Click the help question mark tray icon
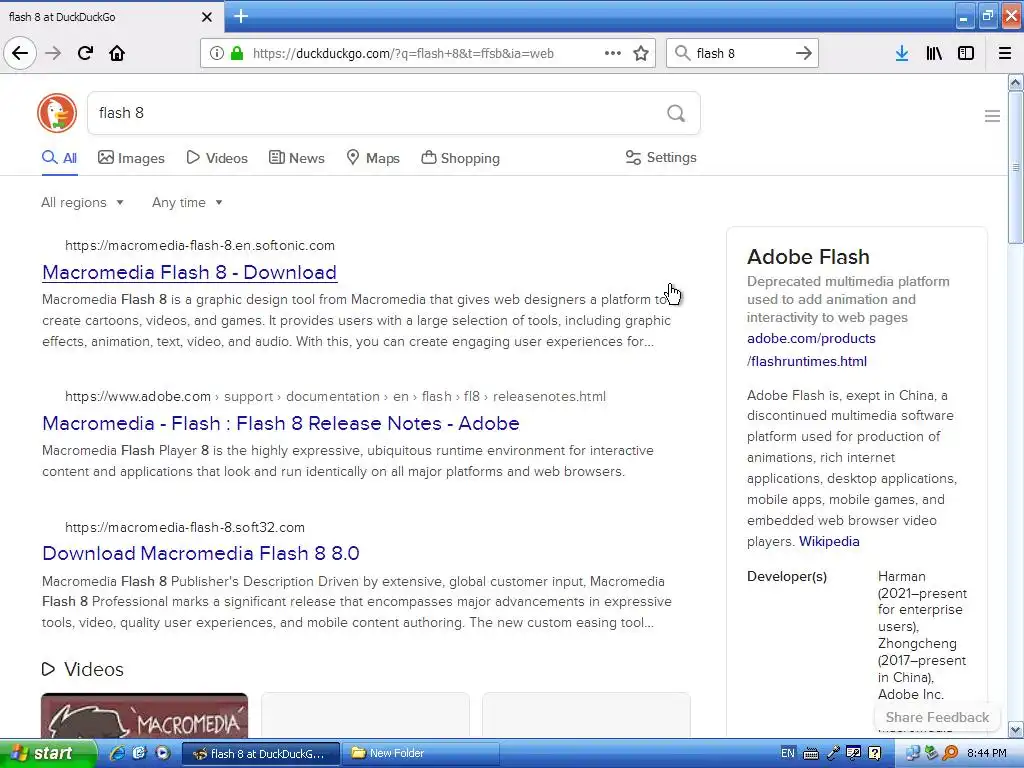 pyautogui.click(x=875, y=754)
